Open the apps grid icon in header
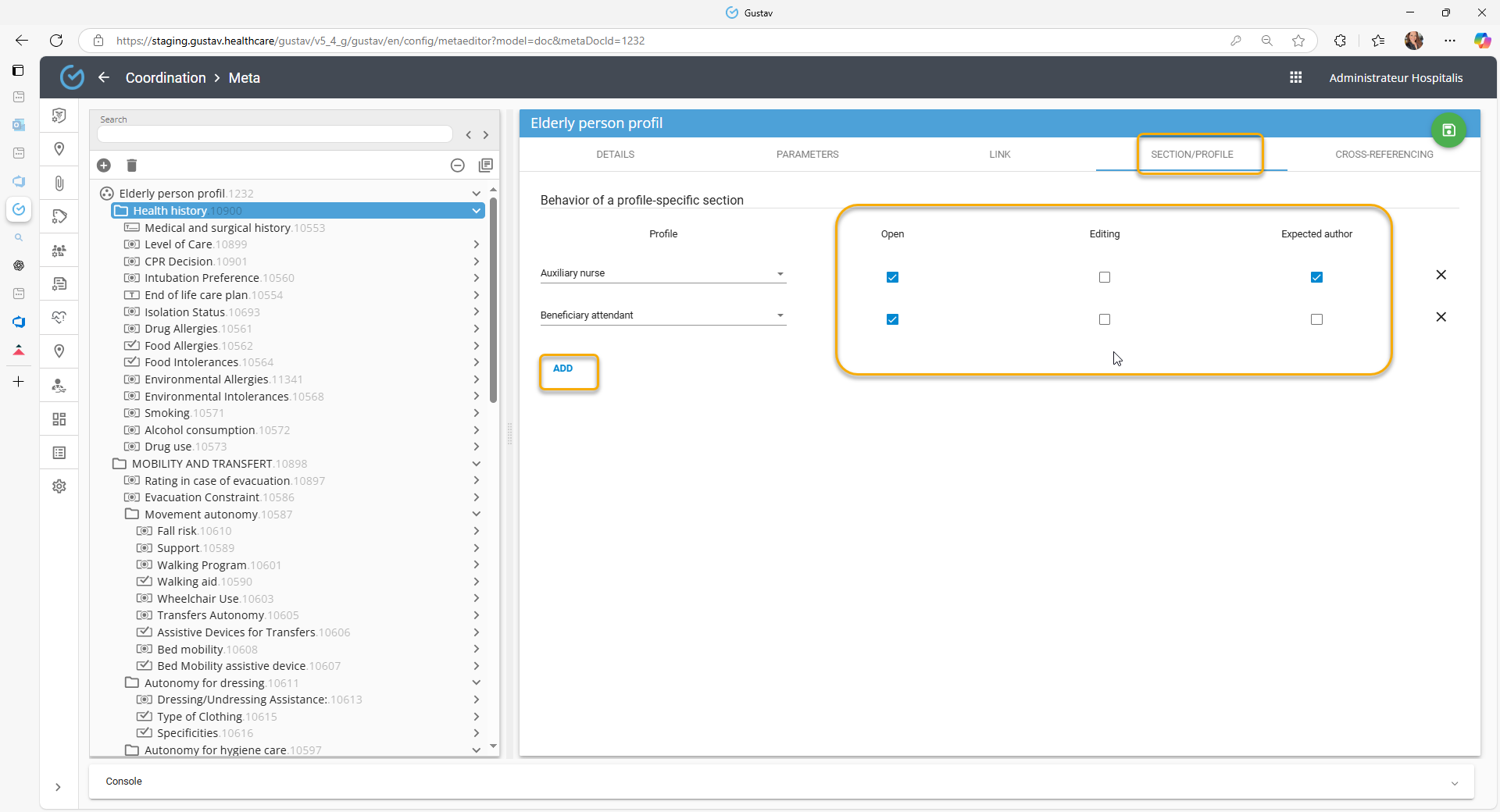 [1295, 77]
